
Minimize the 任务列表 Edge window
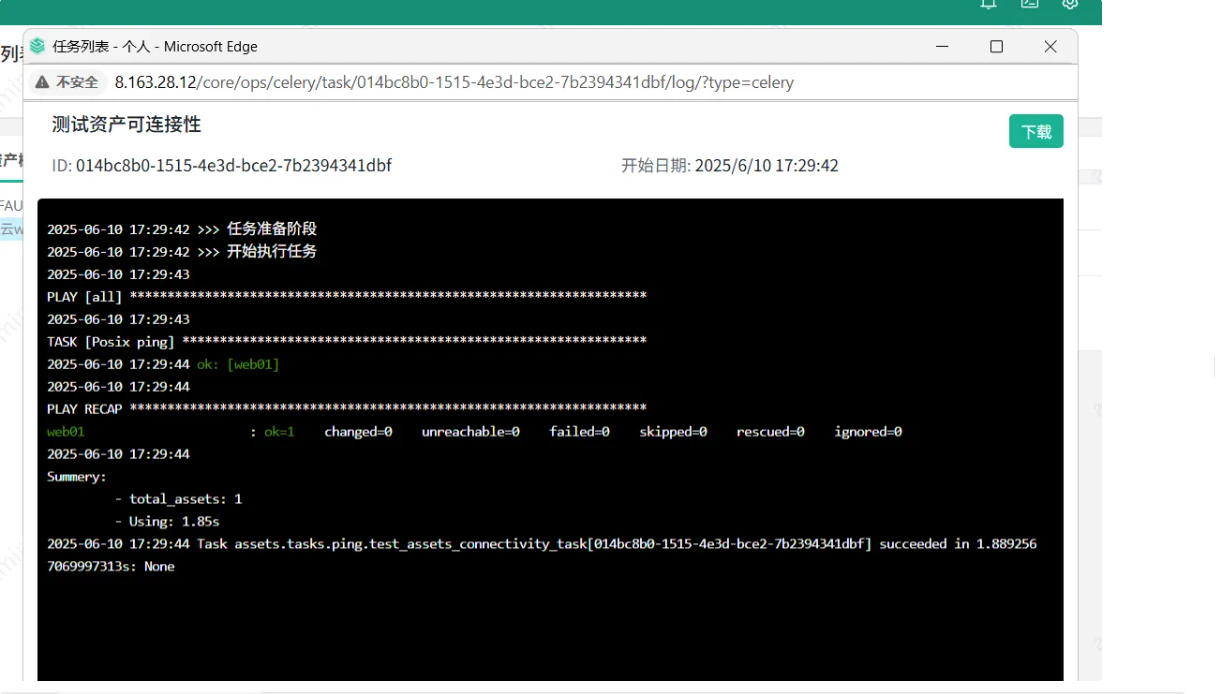click(942, 46)
